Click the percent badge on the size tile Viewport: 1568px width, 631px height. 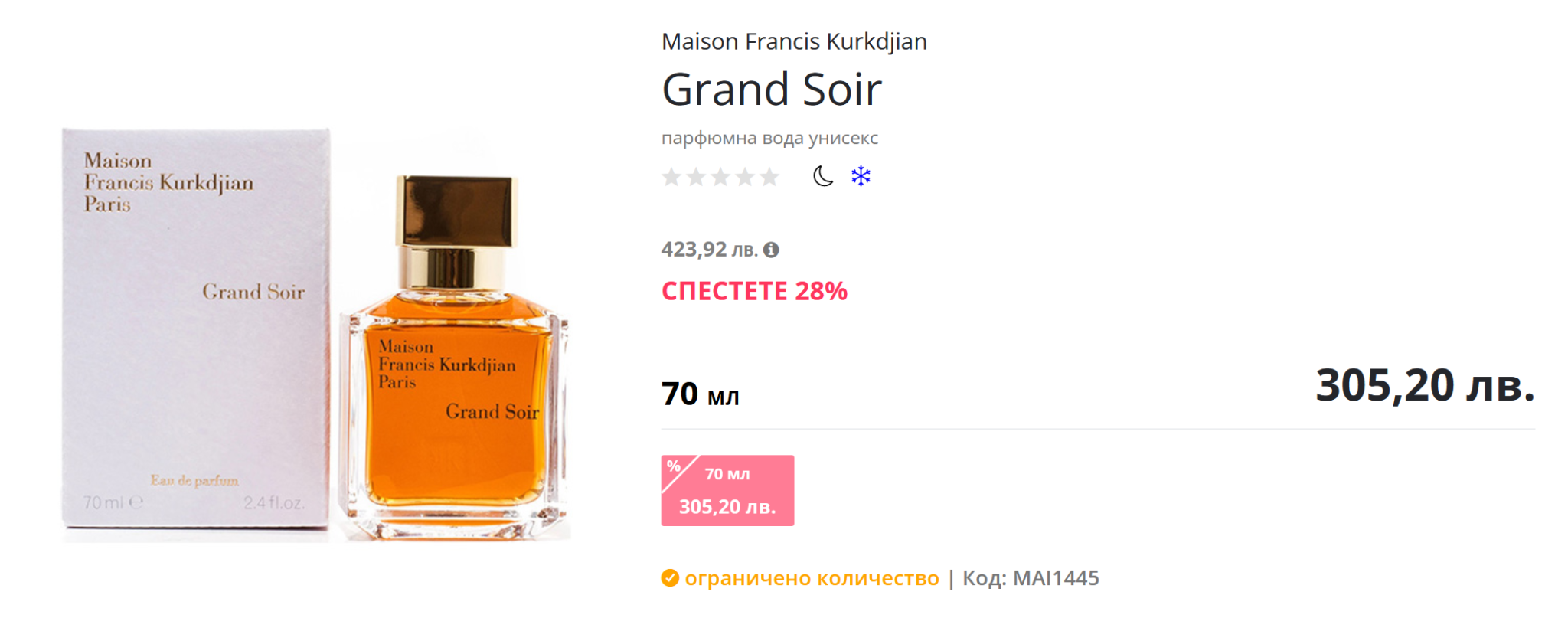pos(674,466)
